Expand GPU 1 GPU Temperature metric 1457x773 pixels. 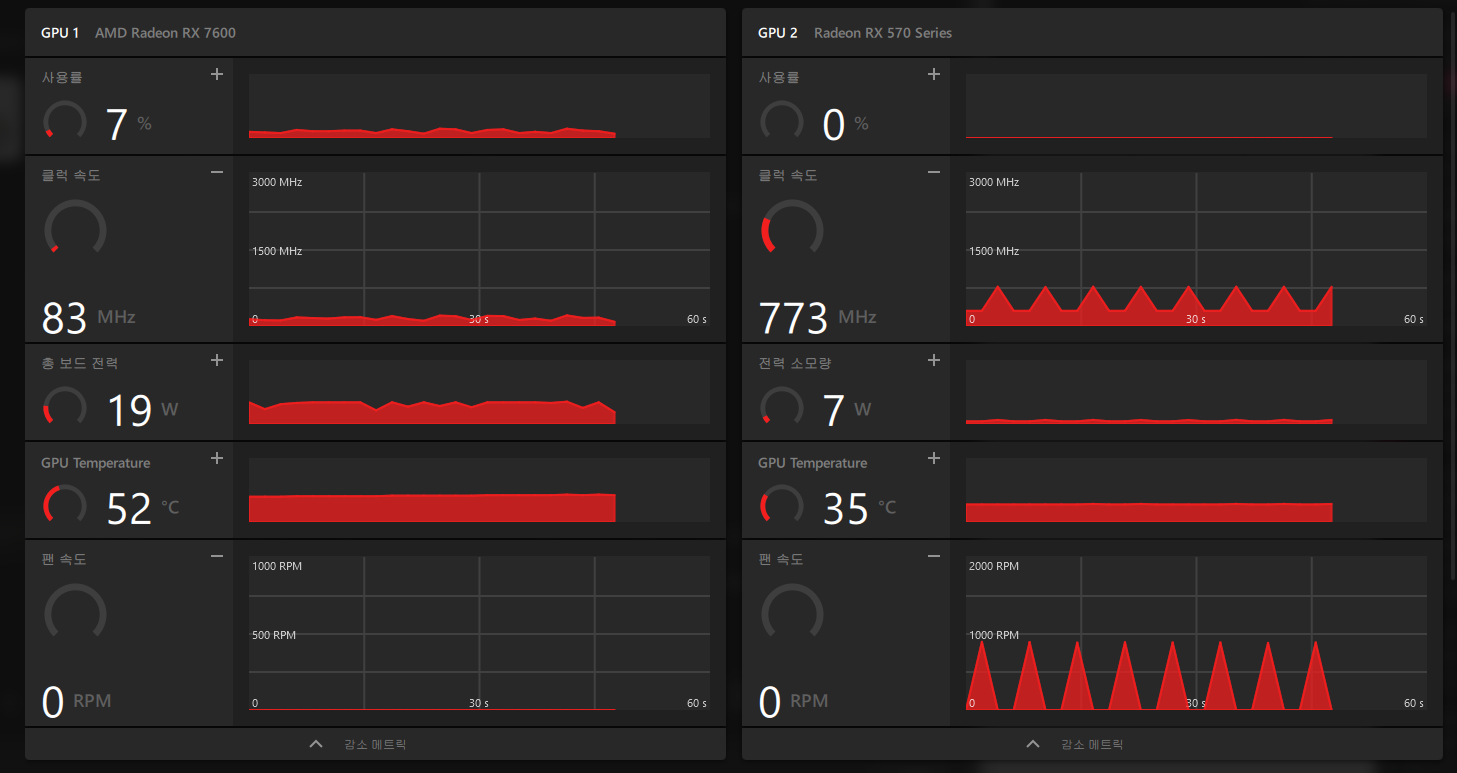point(217,458)
